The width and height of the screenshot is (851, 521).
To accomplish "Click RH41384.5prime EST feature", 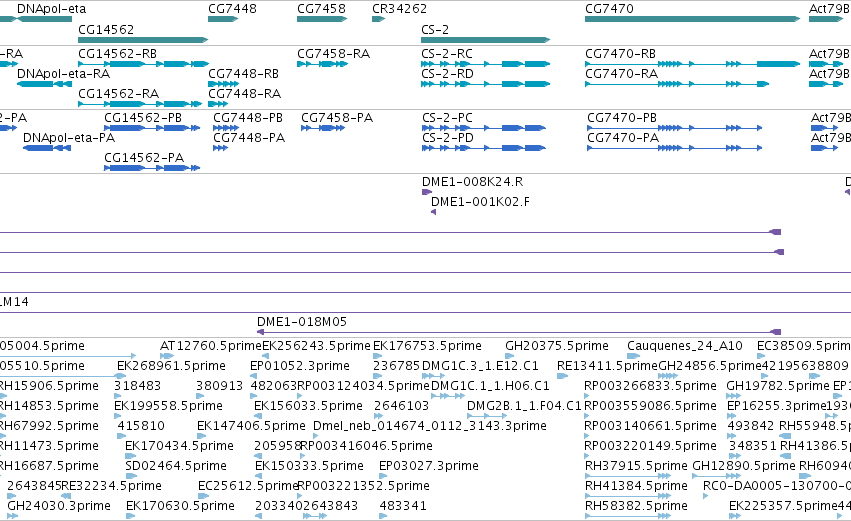I will point(628,495).
